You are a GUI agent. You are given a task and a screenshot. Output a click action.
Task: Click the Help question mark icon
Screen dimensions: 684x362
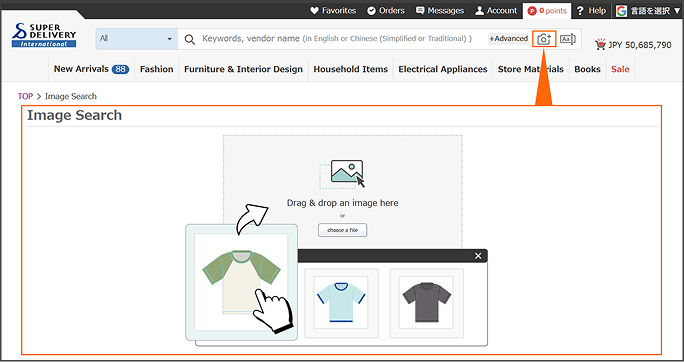point(580,10)
